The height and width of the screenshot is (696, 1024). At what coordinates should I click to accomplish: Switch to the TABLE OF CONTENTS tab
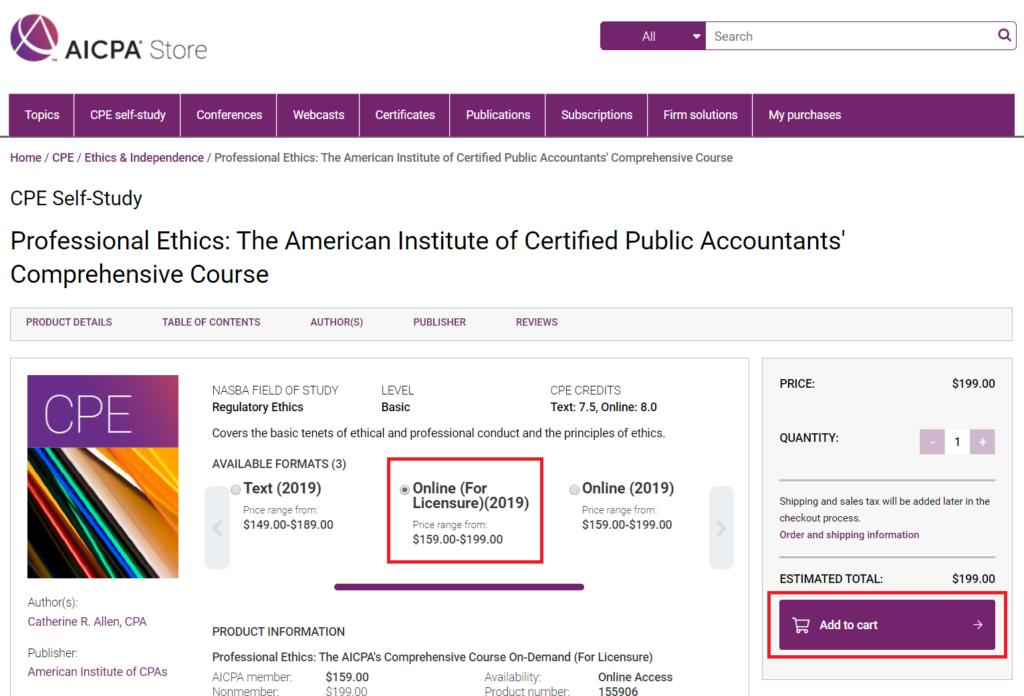pyautogui.click(x=211, y=322)
